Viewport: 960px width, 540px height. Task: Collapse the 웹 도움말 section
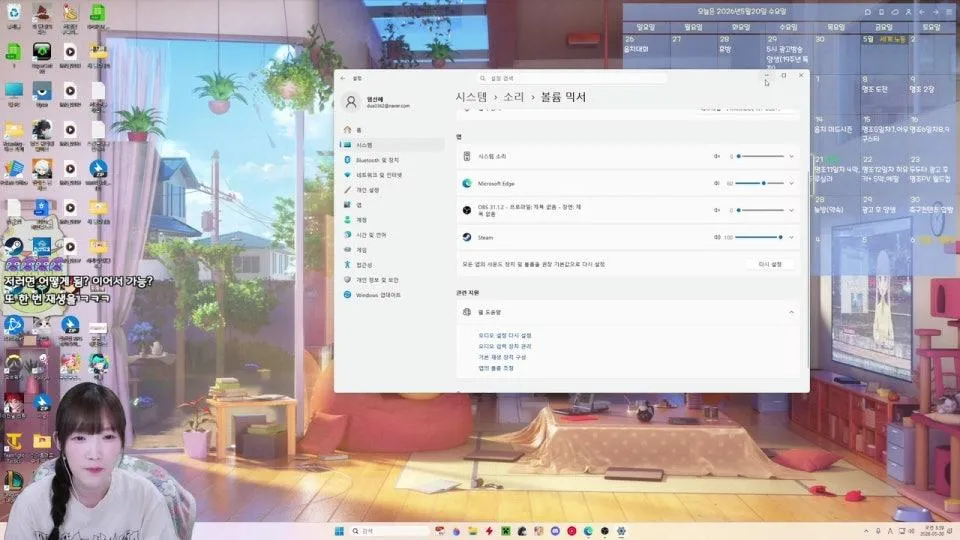pos(792,312)
